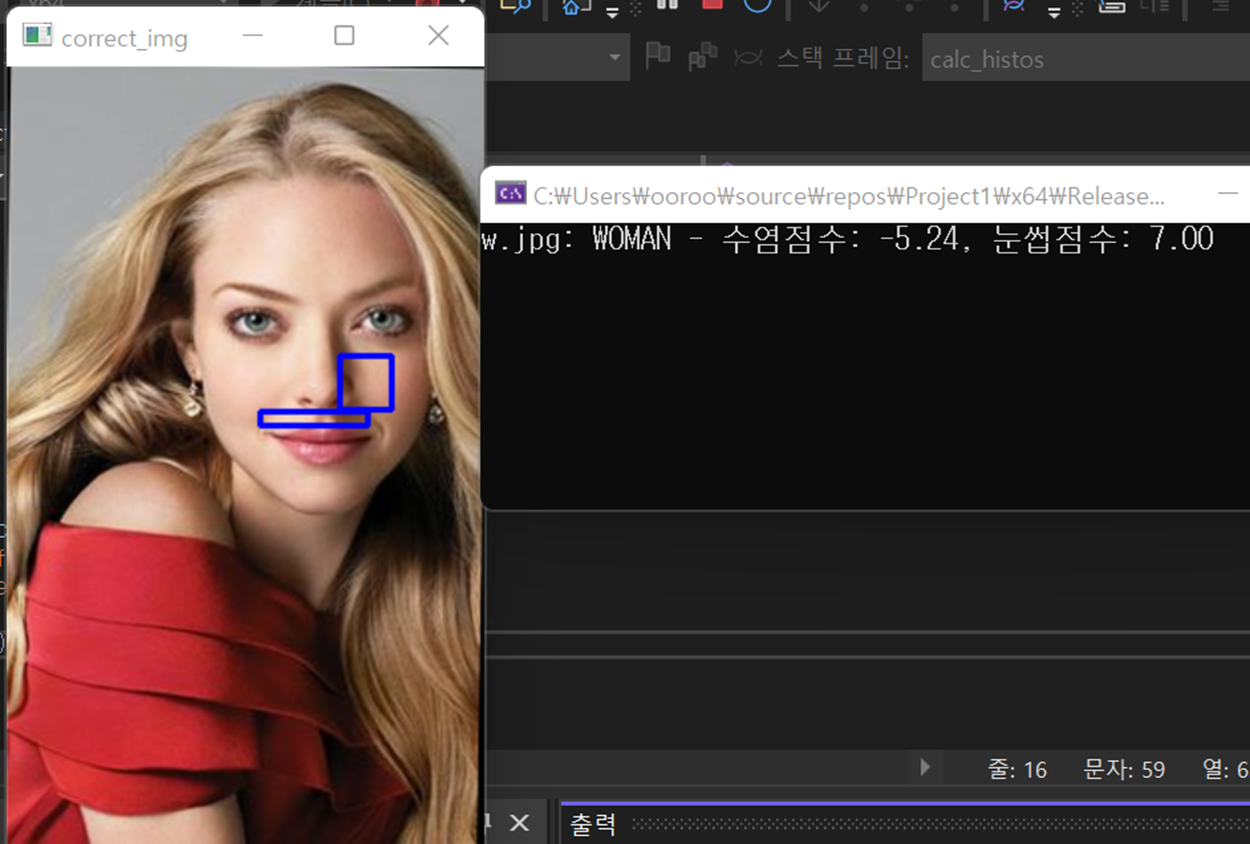Screen dimensions: 1250x844
Task: Click the blue mustache detection box on the face
Action: [315, 420]
